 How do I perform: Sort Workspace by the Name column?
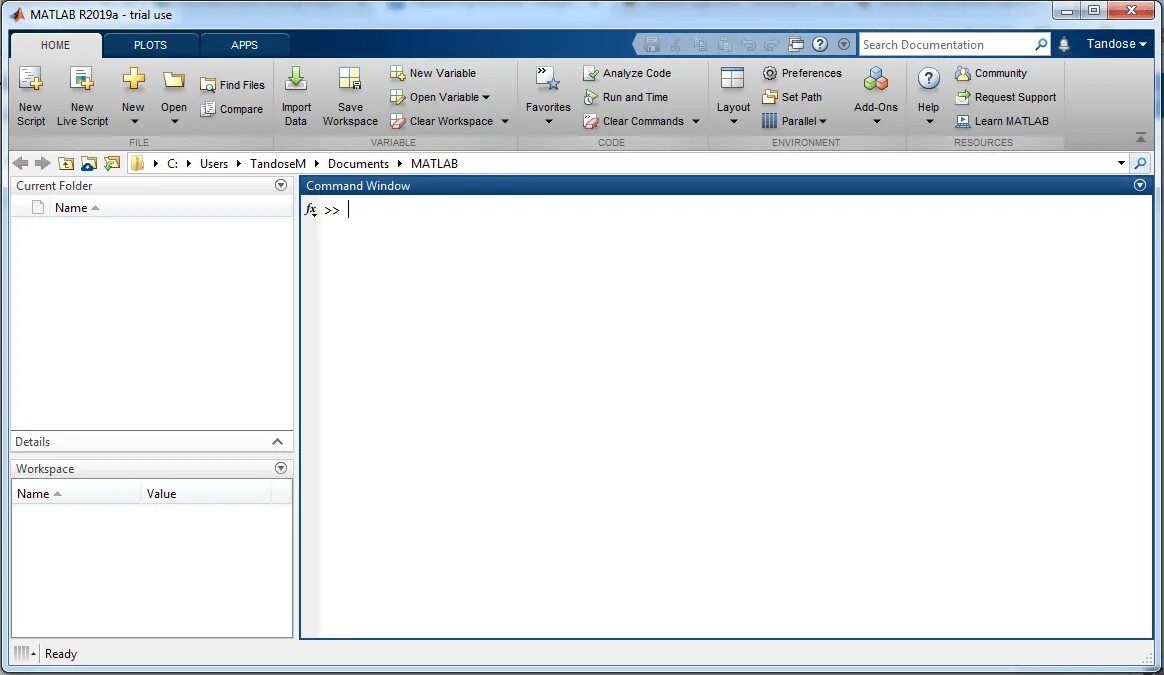tap(76, 493)
